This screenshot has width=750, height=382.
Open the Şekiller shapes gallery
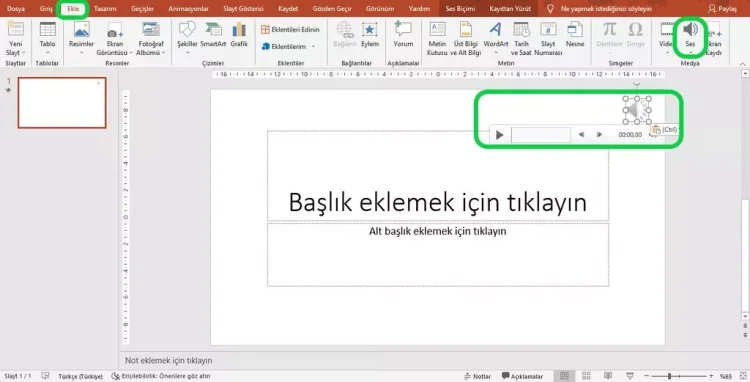point(187,34)
